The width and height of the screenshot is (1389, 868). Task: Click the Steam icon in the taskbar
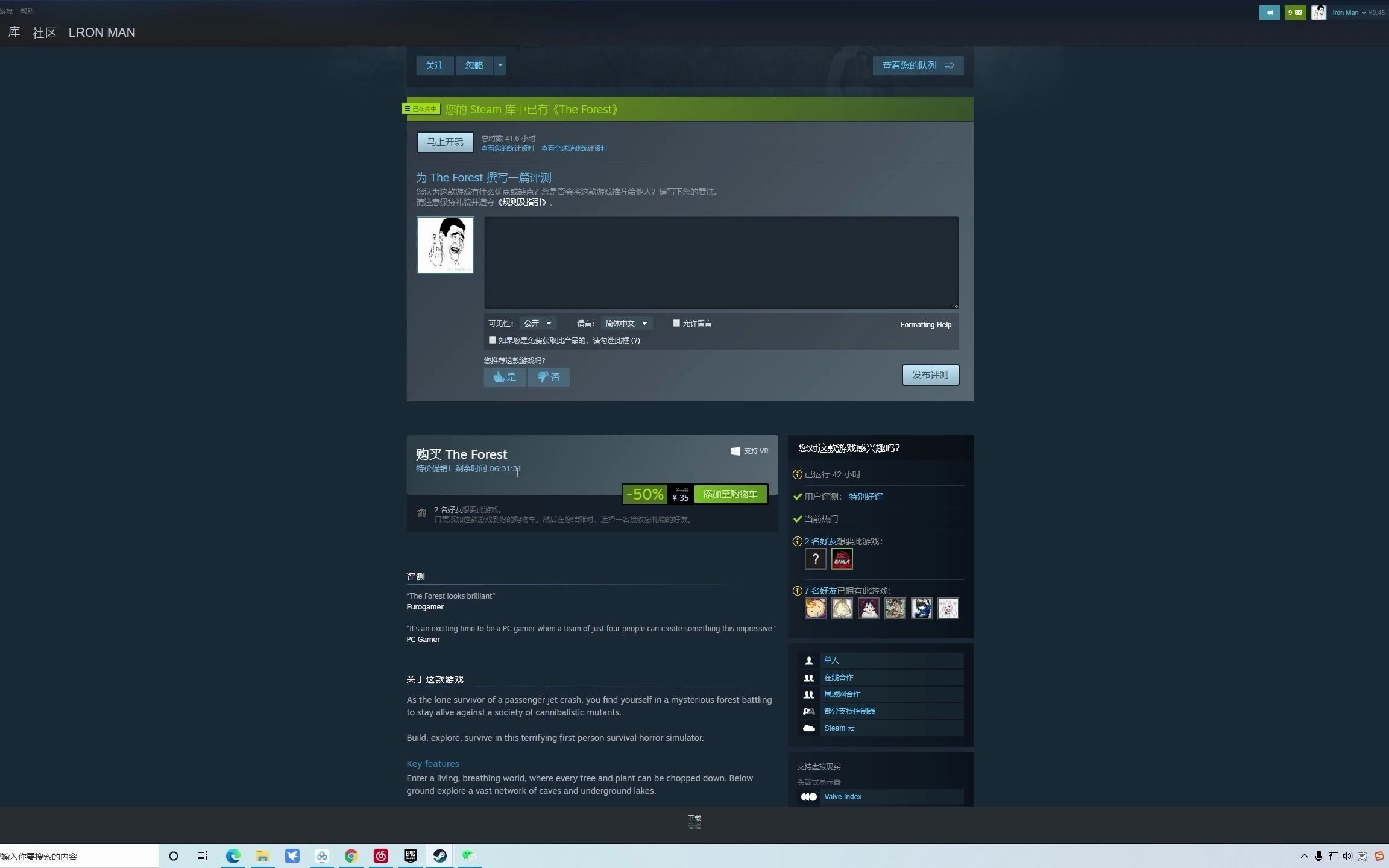[439, 855]
